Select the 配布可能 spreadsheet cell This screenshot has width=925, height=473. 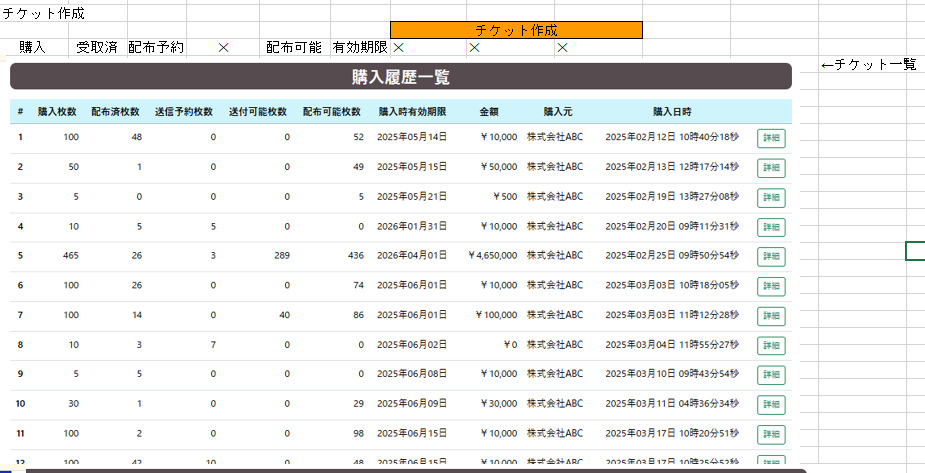tap(294, 47)
